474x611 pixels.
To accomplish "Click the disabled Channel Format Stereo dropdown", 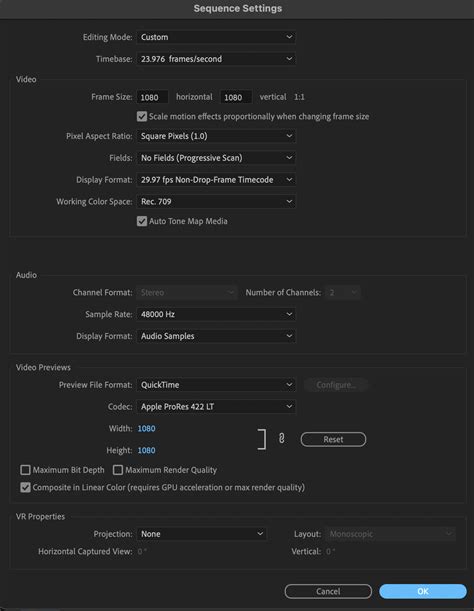I will (x=187, y=292).
